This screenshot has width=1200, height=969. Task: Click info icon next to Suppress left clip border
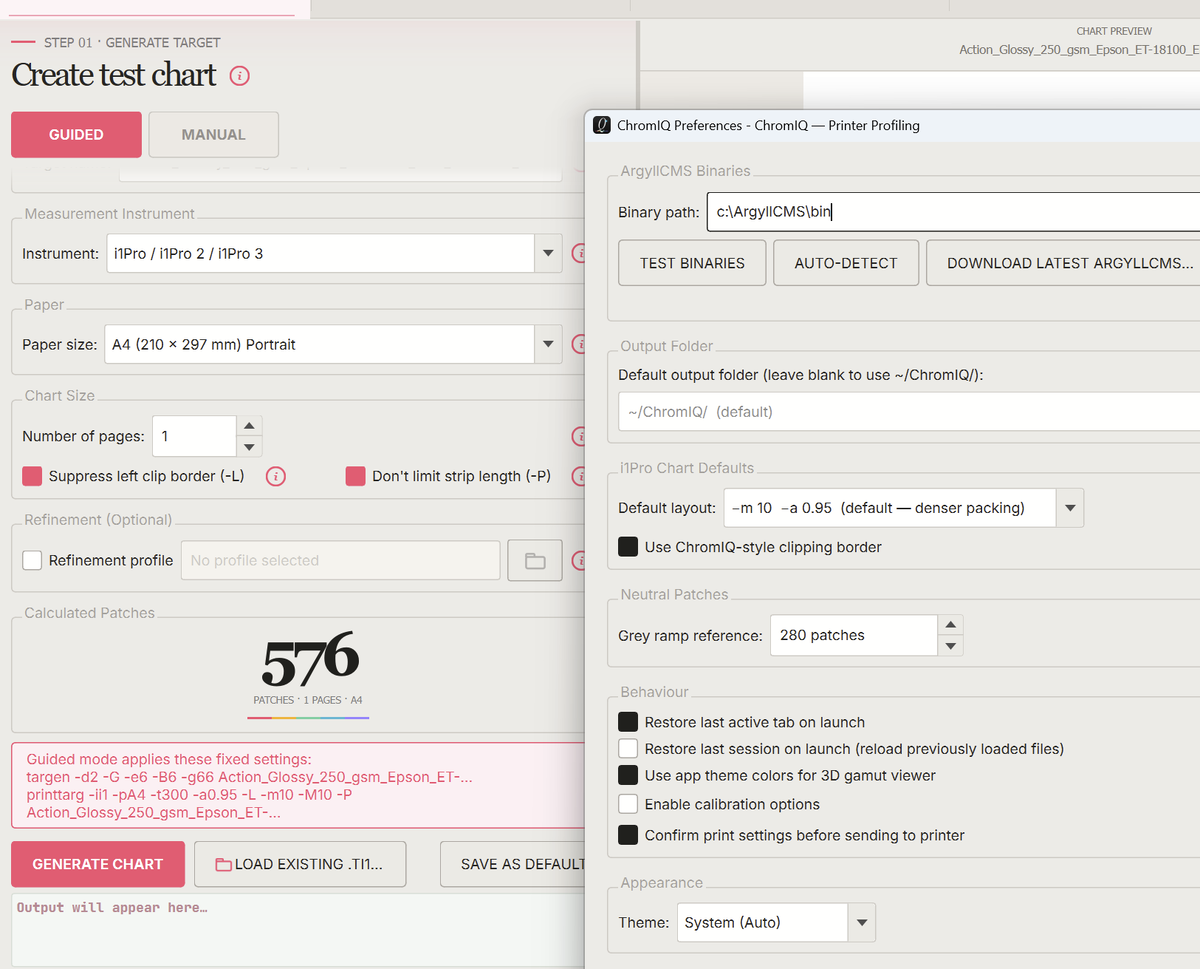[x=276, y=476]
